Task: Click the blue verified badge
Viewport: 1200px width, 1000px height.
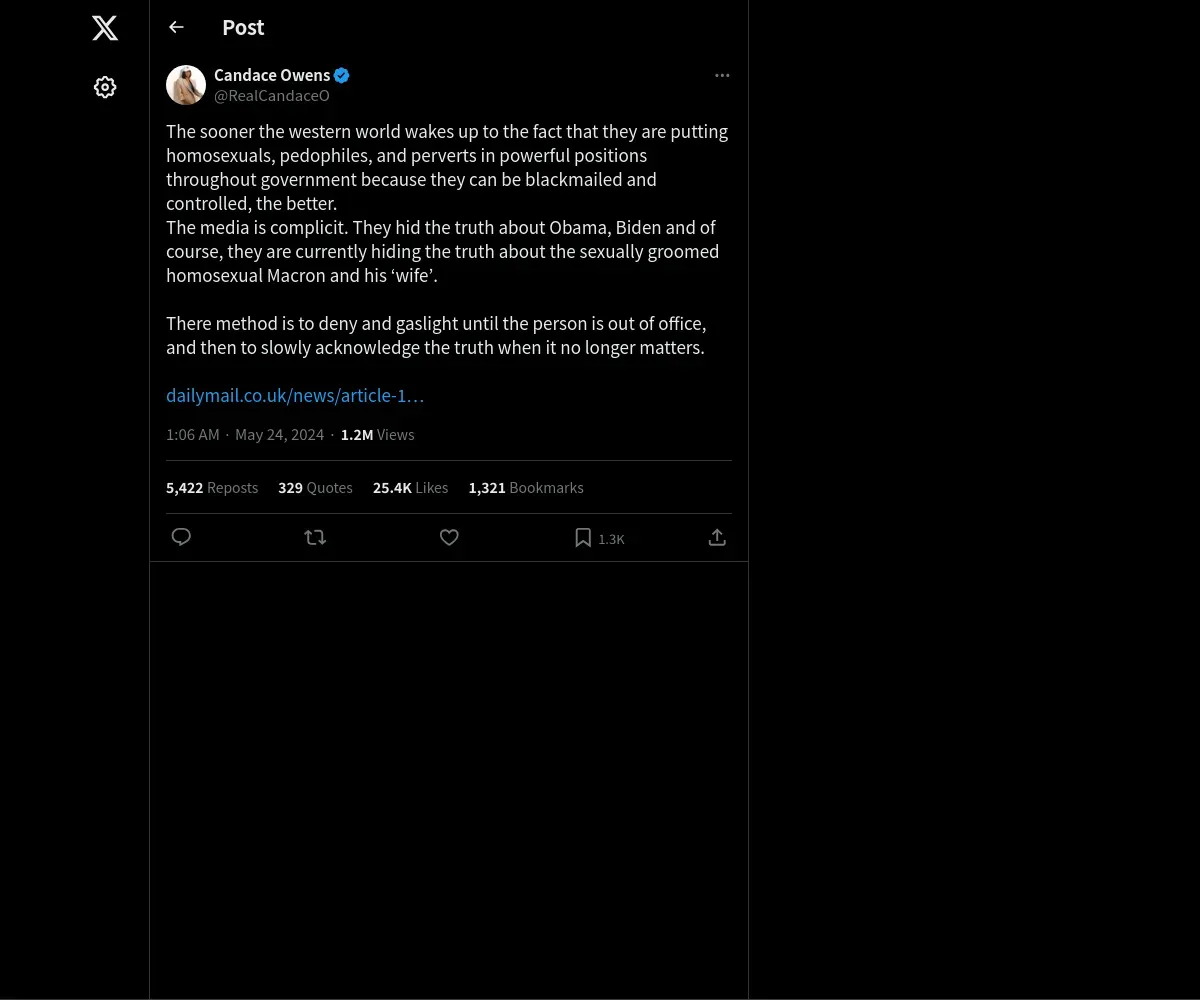Action: (x=342, y=75)
